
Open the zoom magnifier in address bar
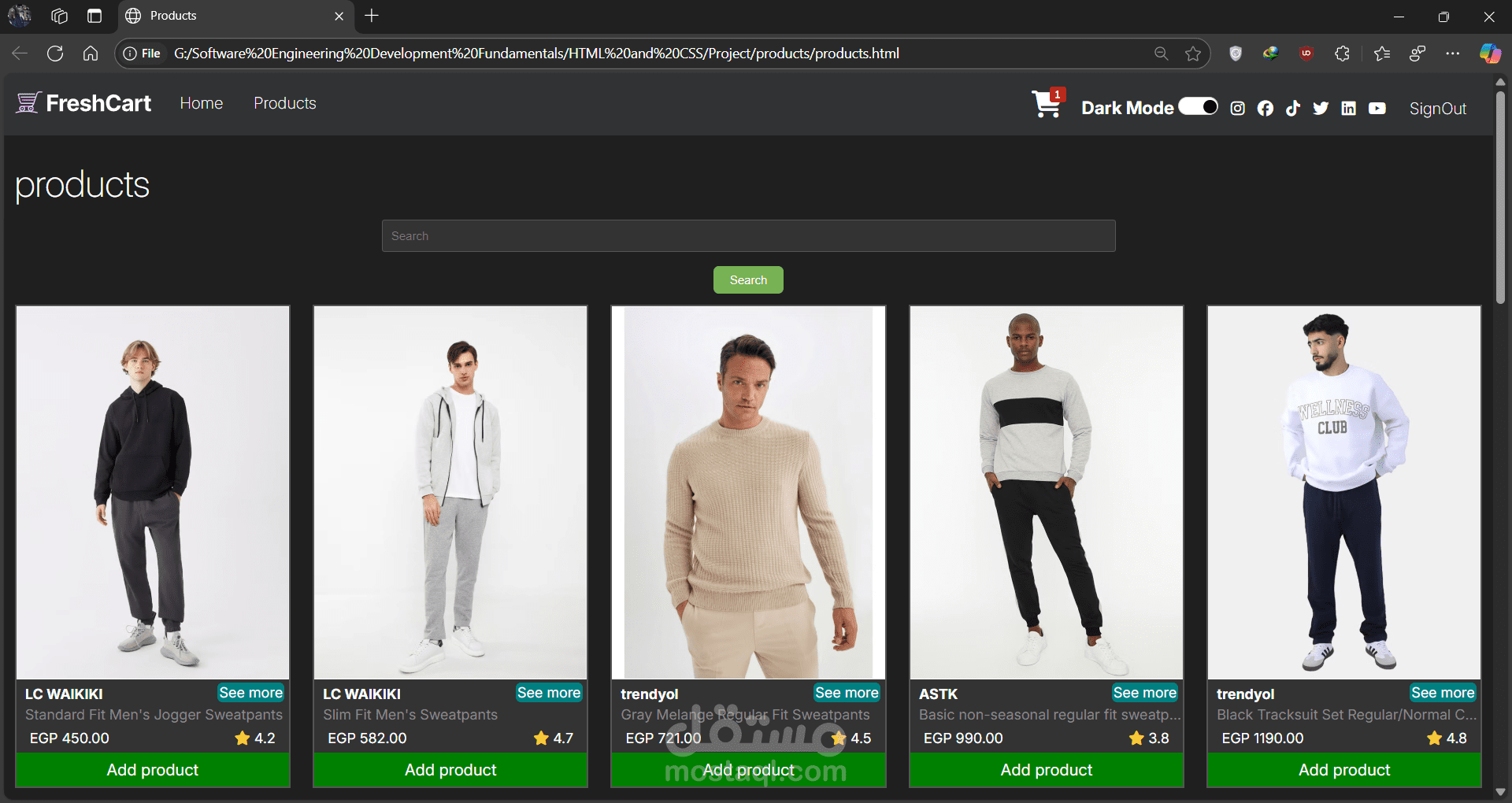(x=1161, y=54)
